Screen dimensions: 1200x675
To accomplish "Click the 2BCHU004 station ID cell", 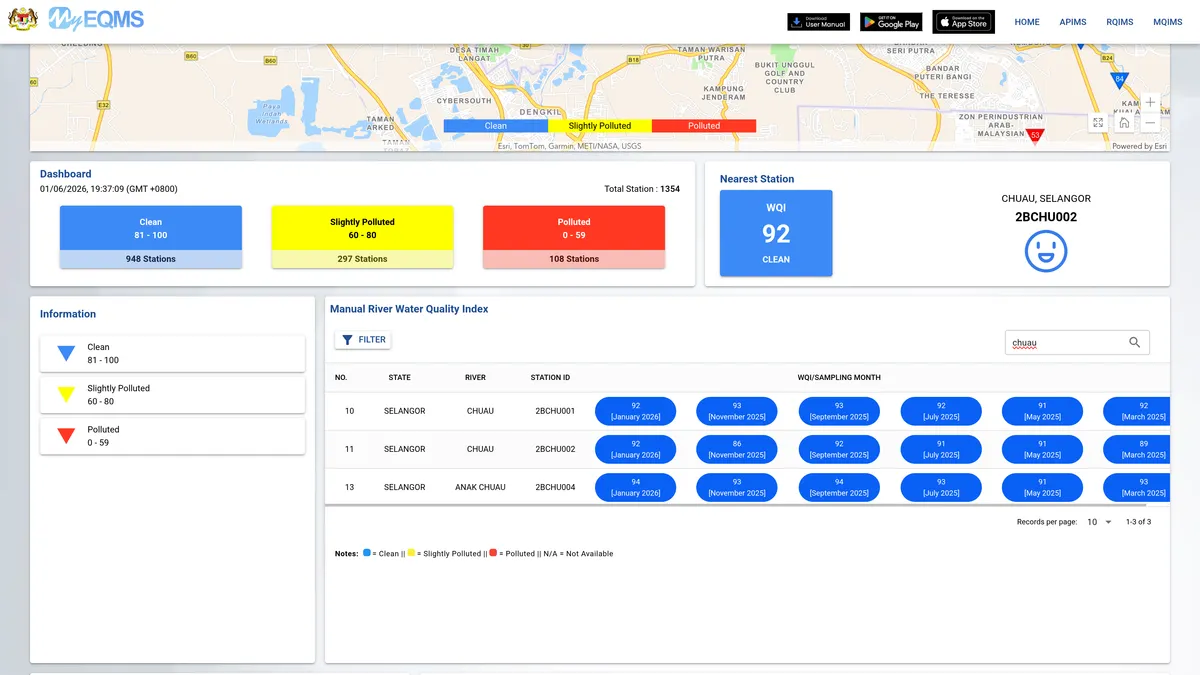I will click(555, 487).
